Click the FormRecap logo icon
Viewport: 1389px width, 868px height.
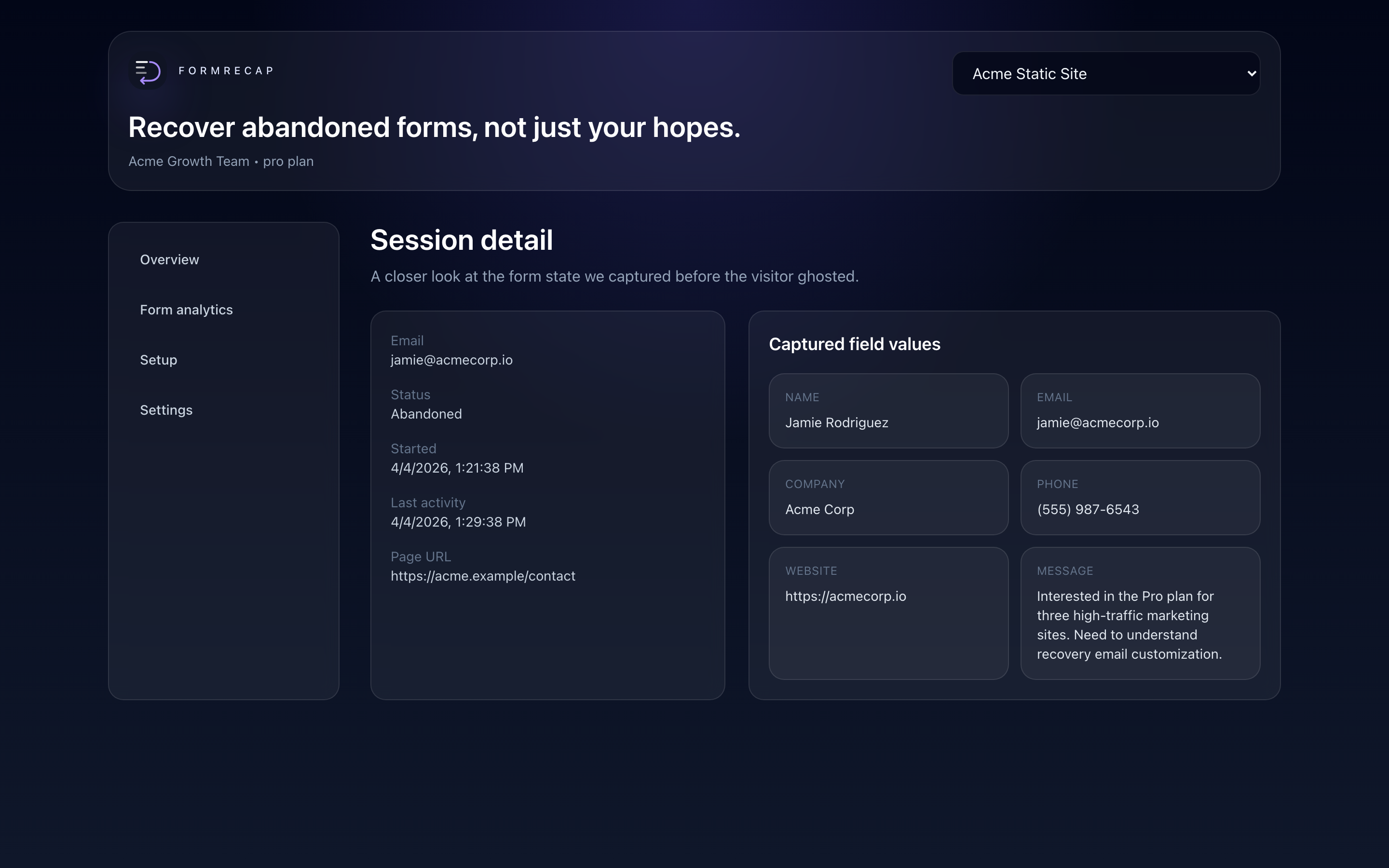pyautogui.click(x=148, y=72)
